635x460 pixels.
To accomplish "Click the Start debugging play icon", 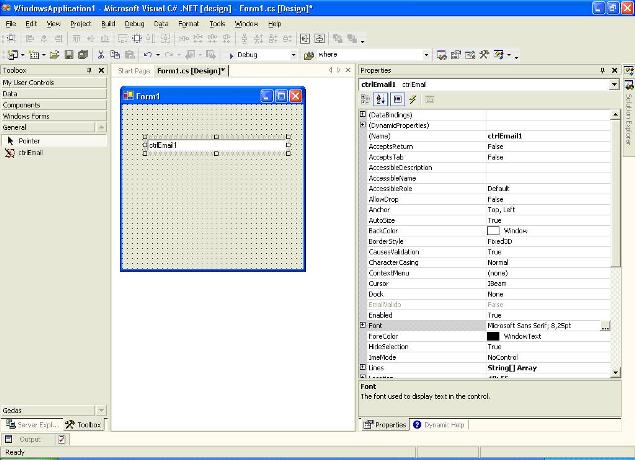I will [x=231, y=55].
